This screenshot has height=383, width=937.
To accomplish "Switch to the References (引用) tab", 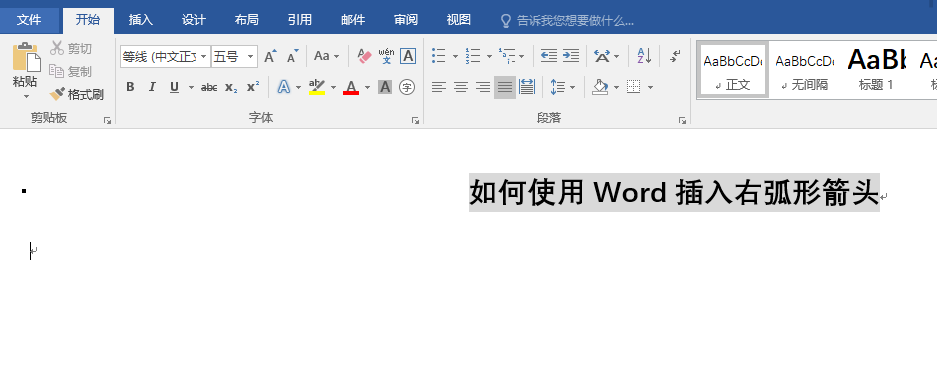I will tap(299, 20).
